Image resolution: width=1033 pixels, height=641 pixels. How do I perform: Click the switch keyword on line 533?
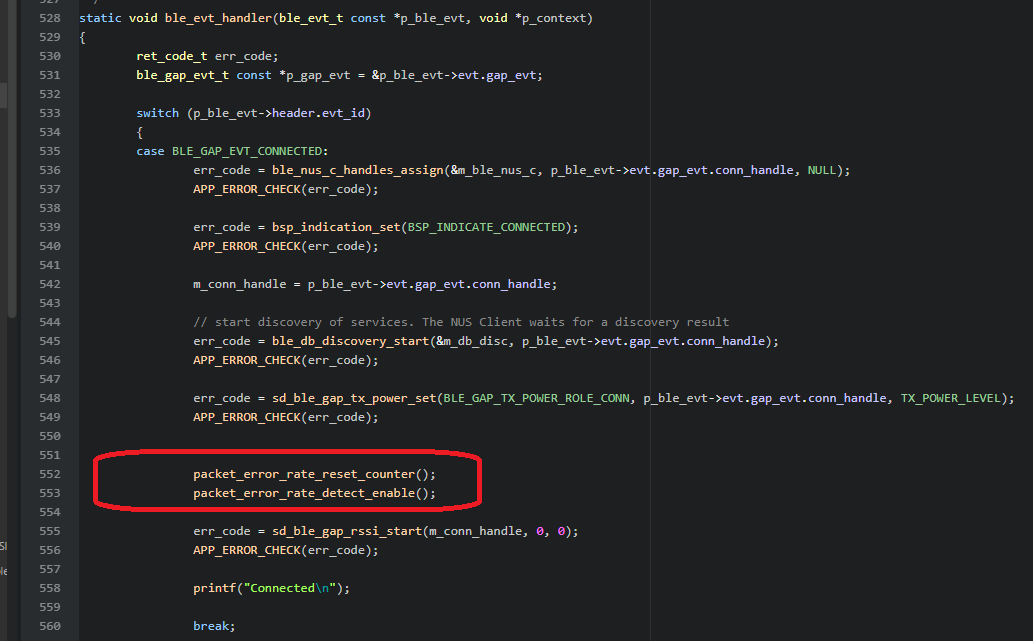coord(157,113)
